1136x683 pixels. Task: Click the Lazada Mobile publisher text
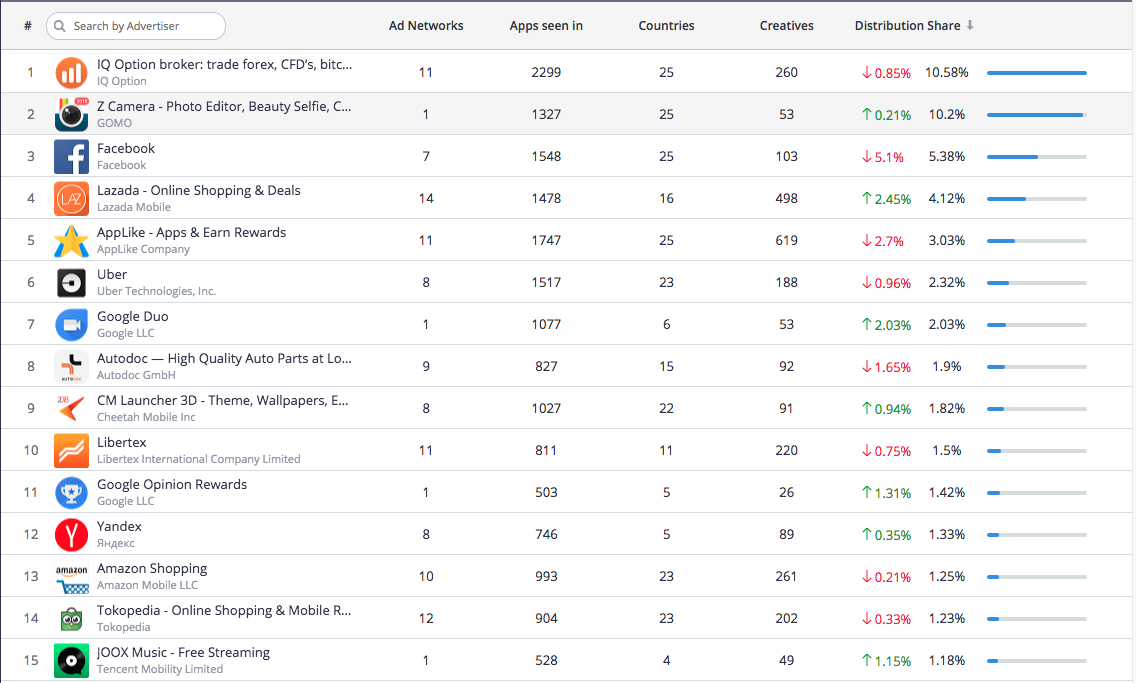134,207
